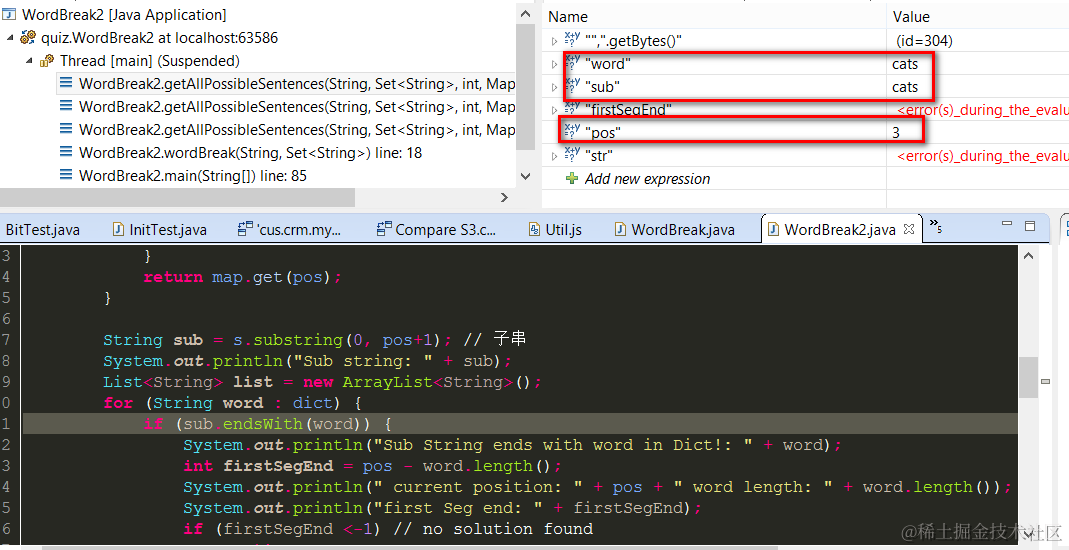Click the debug target icon beside quiz.WordBreak2

click(28, 37)
